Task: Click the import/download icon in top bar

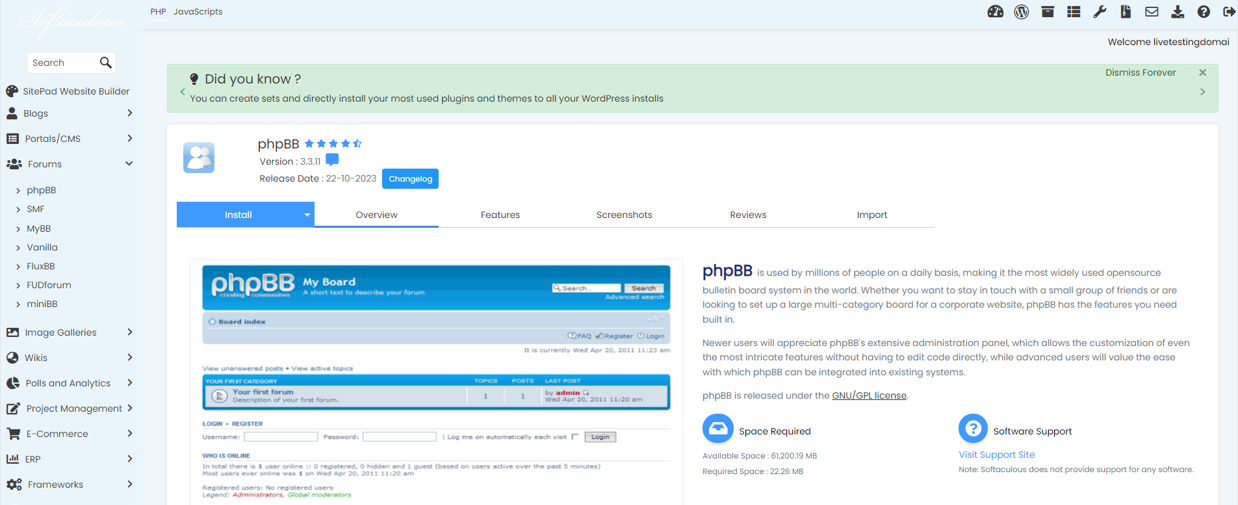Action: pyautogui.click(x=1177, y=12)
